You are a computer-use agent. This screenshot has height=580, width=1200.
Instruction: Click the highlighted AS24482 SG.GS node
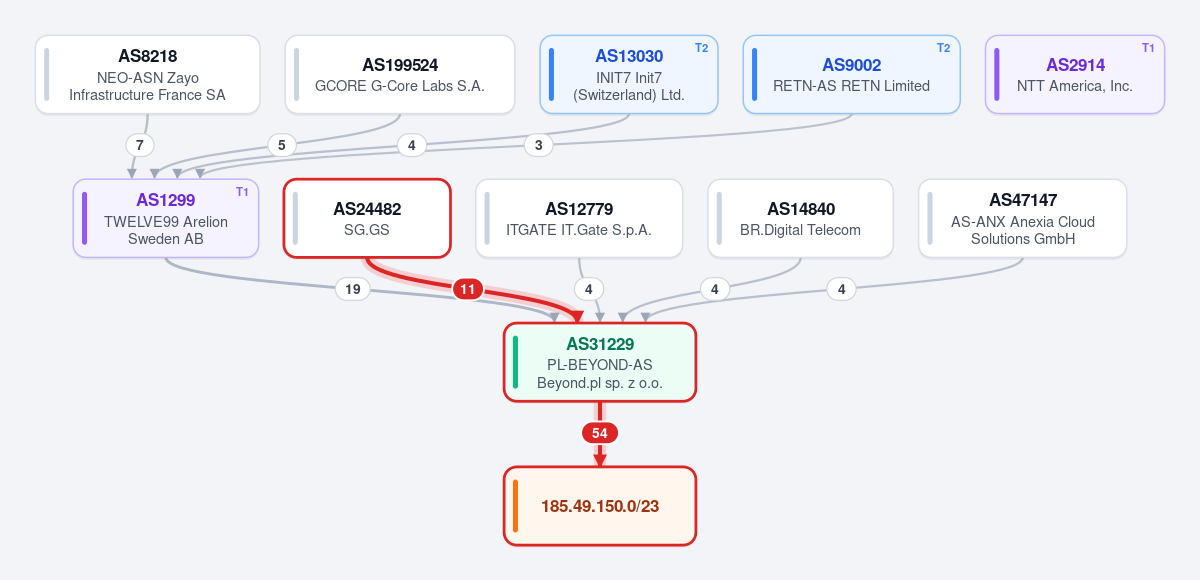367,218
